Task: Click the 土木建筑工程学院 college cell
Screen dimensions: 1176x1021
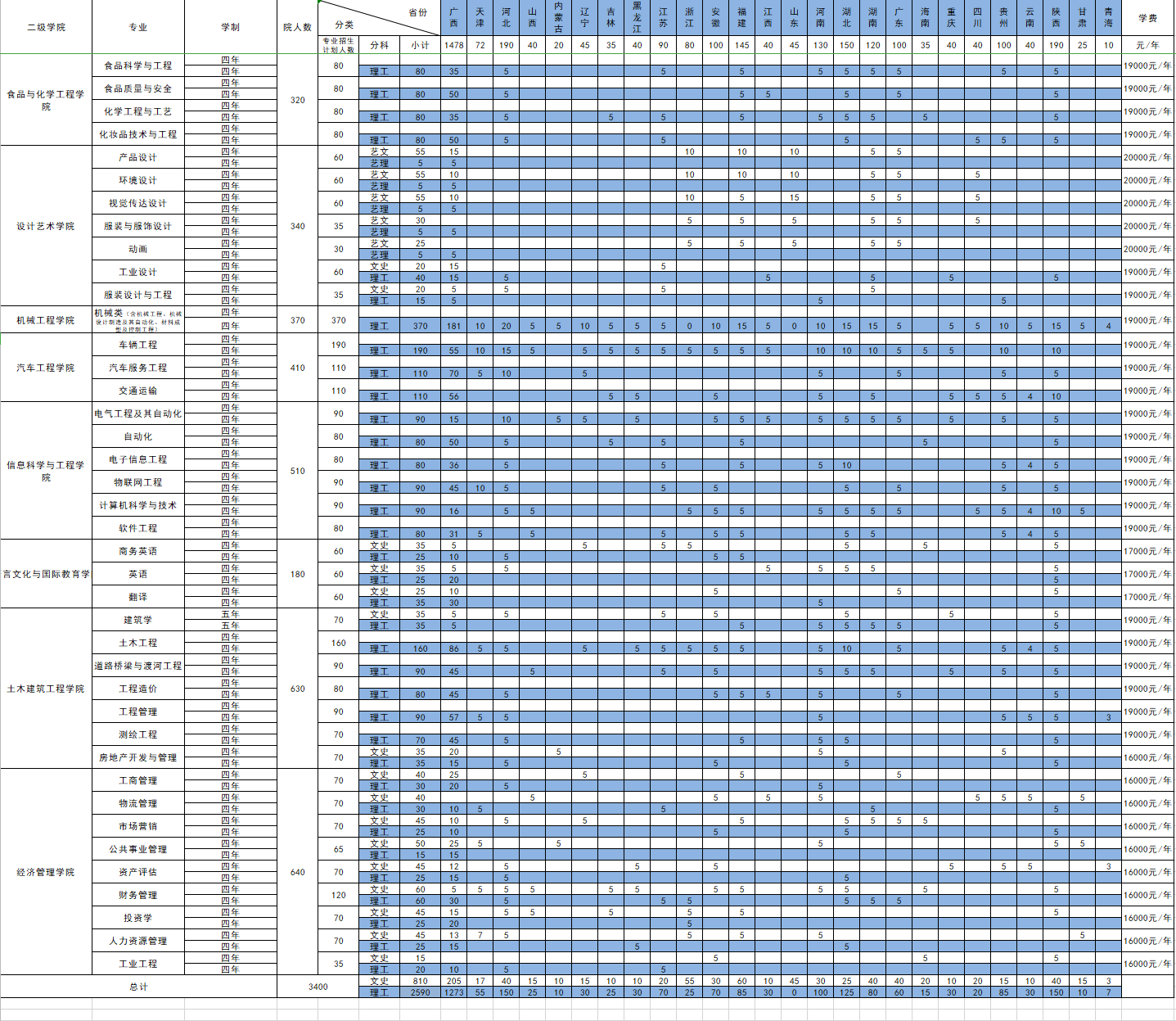Action: click(x=46, y=689)
